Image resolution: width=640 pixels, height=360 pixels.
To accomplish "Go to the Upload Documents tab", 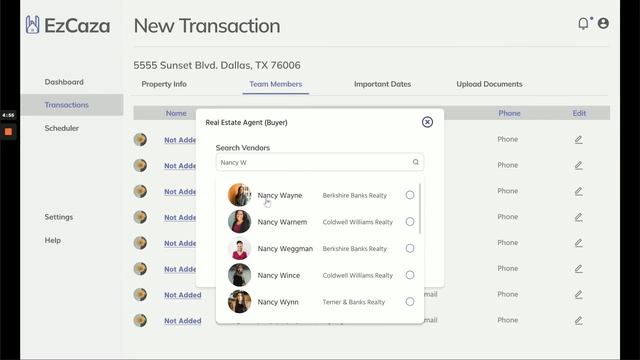I will point(489,84).
